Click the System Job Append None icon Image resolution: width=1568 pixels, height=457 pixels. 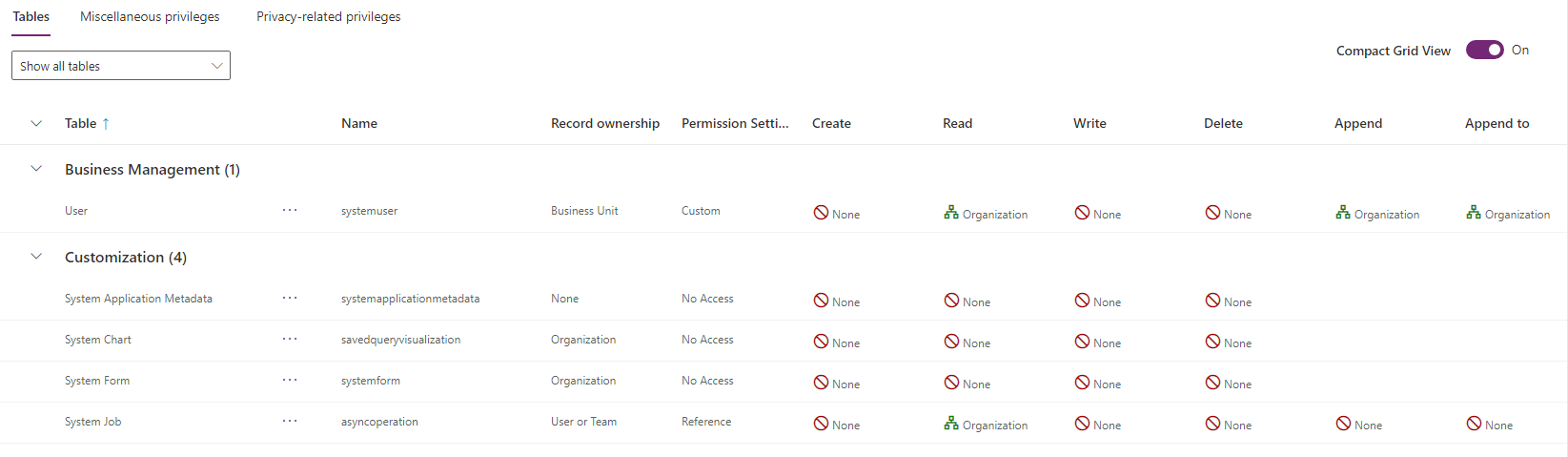[x=1342, y=424]
